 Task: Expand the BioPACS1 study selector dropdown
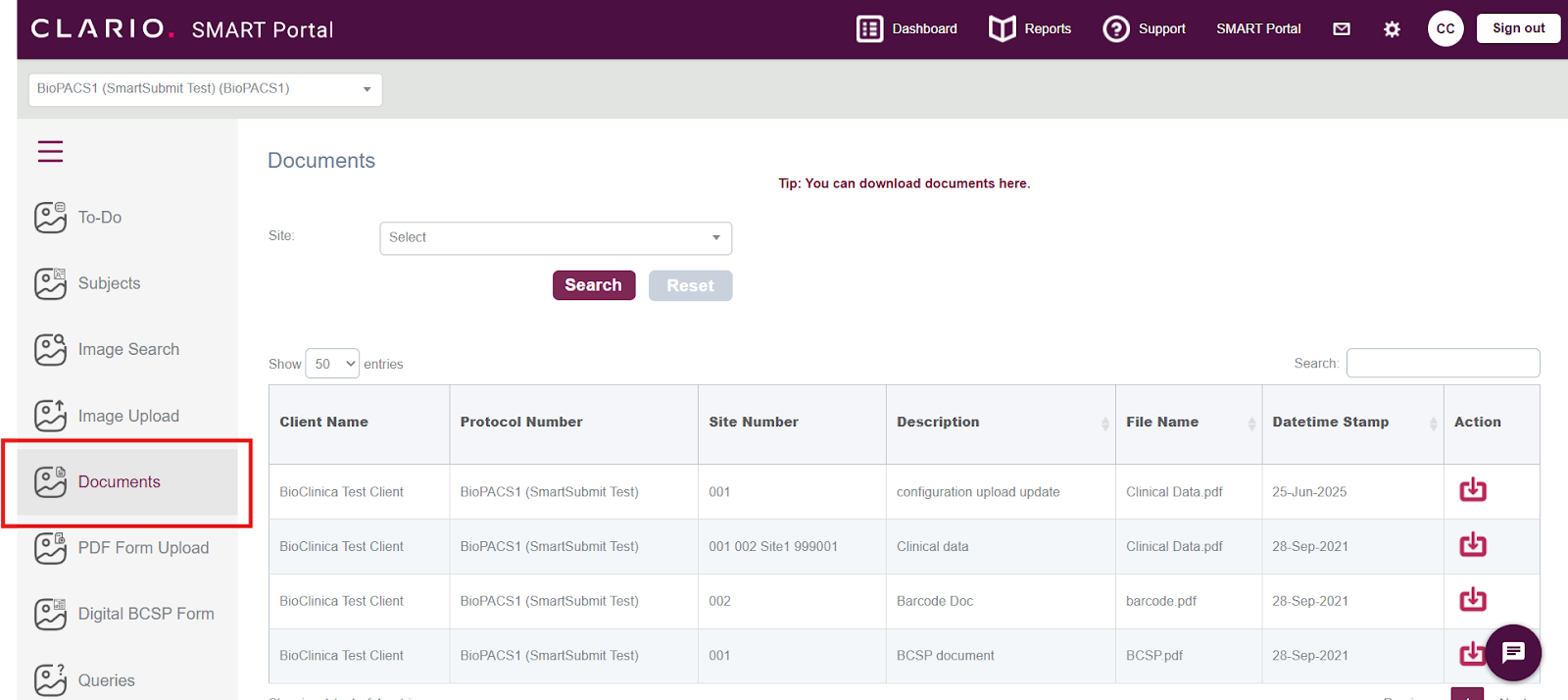click(205, 89)
